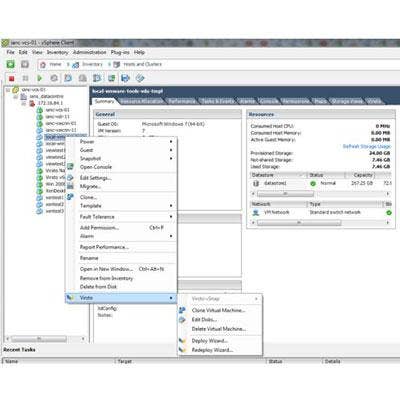400x400 pixels.
Task: Open the Plug-ins menu
Action: (120, 52)
